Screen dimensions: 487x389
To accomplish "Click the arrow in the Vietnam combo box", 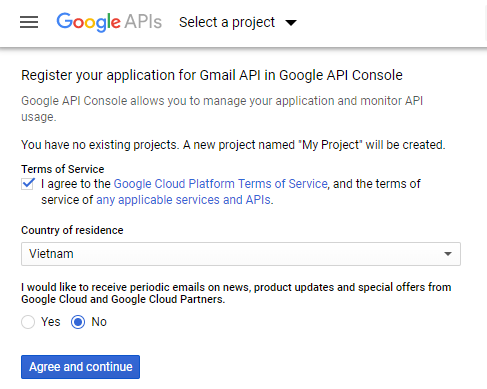I will [x=448, y=254].
